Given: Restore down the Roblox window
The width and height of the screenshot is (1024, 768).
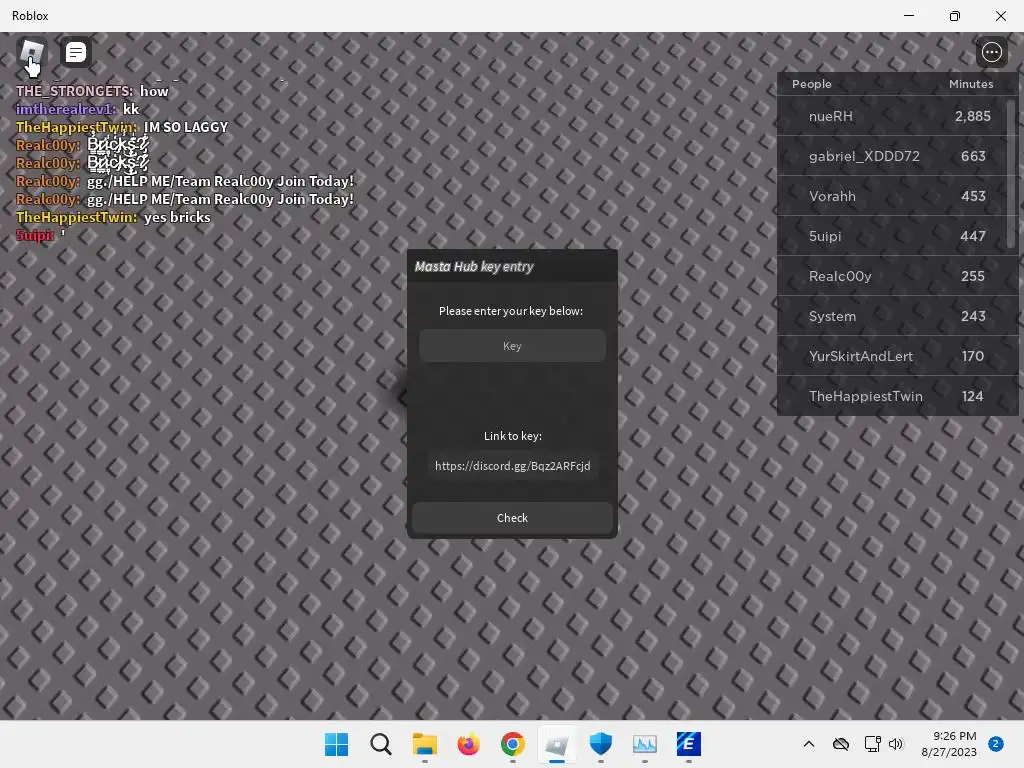Looking at the screenshot, I should (x=955, y=16).
